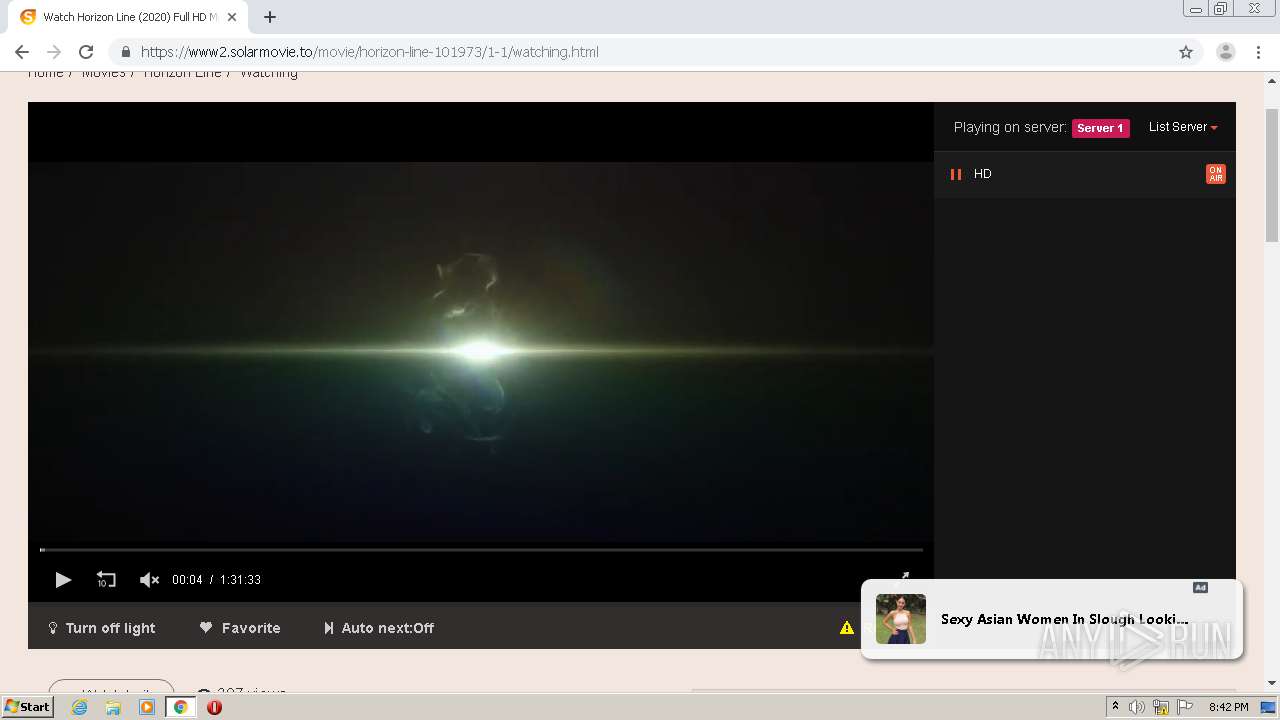This screenshot has height=720, width=1280.
Task: Go back to the previous page
Action: point(22,52)
